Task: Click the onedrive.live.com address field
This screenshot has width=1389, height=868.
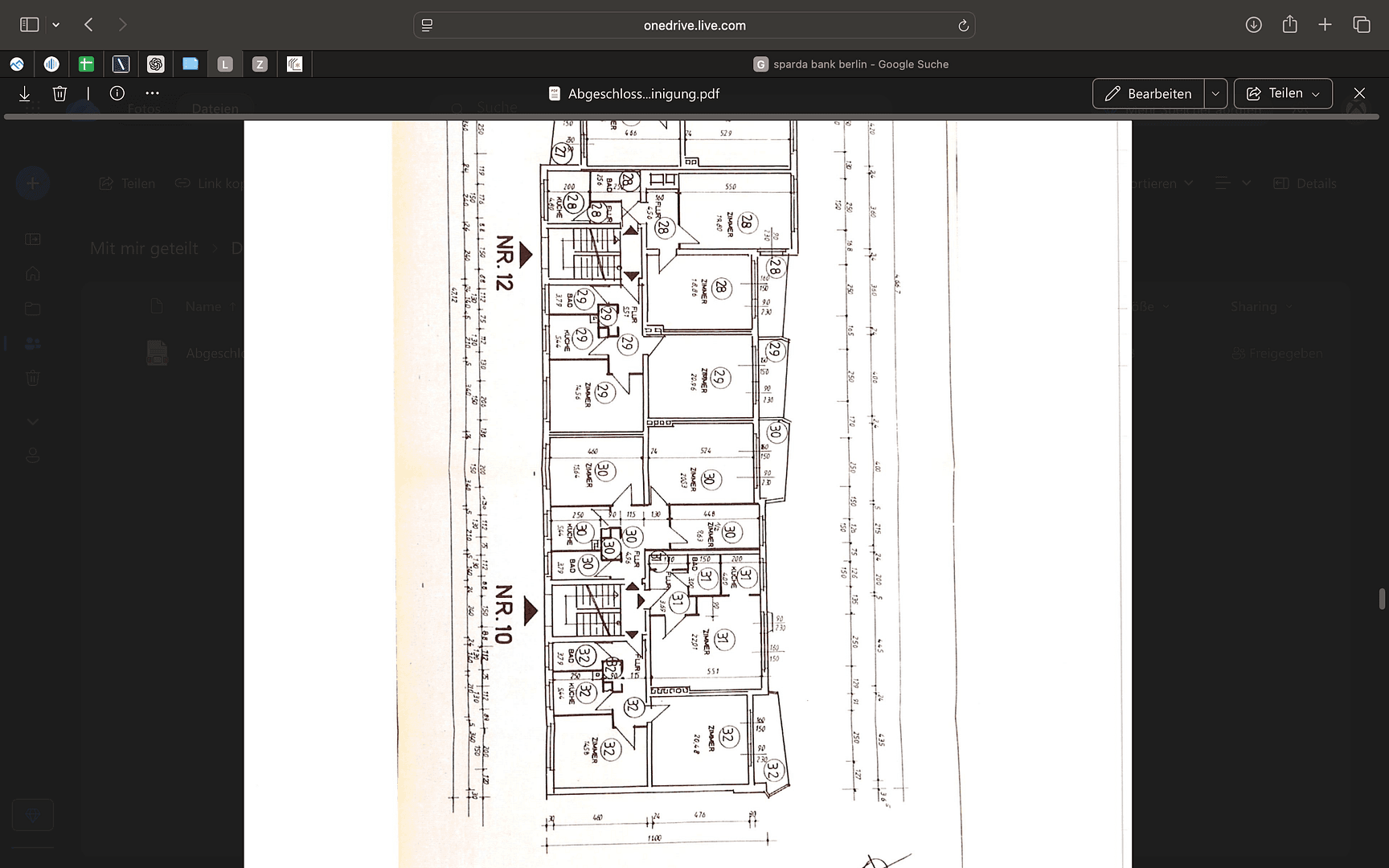Action: pos(694,26)
